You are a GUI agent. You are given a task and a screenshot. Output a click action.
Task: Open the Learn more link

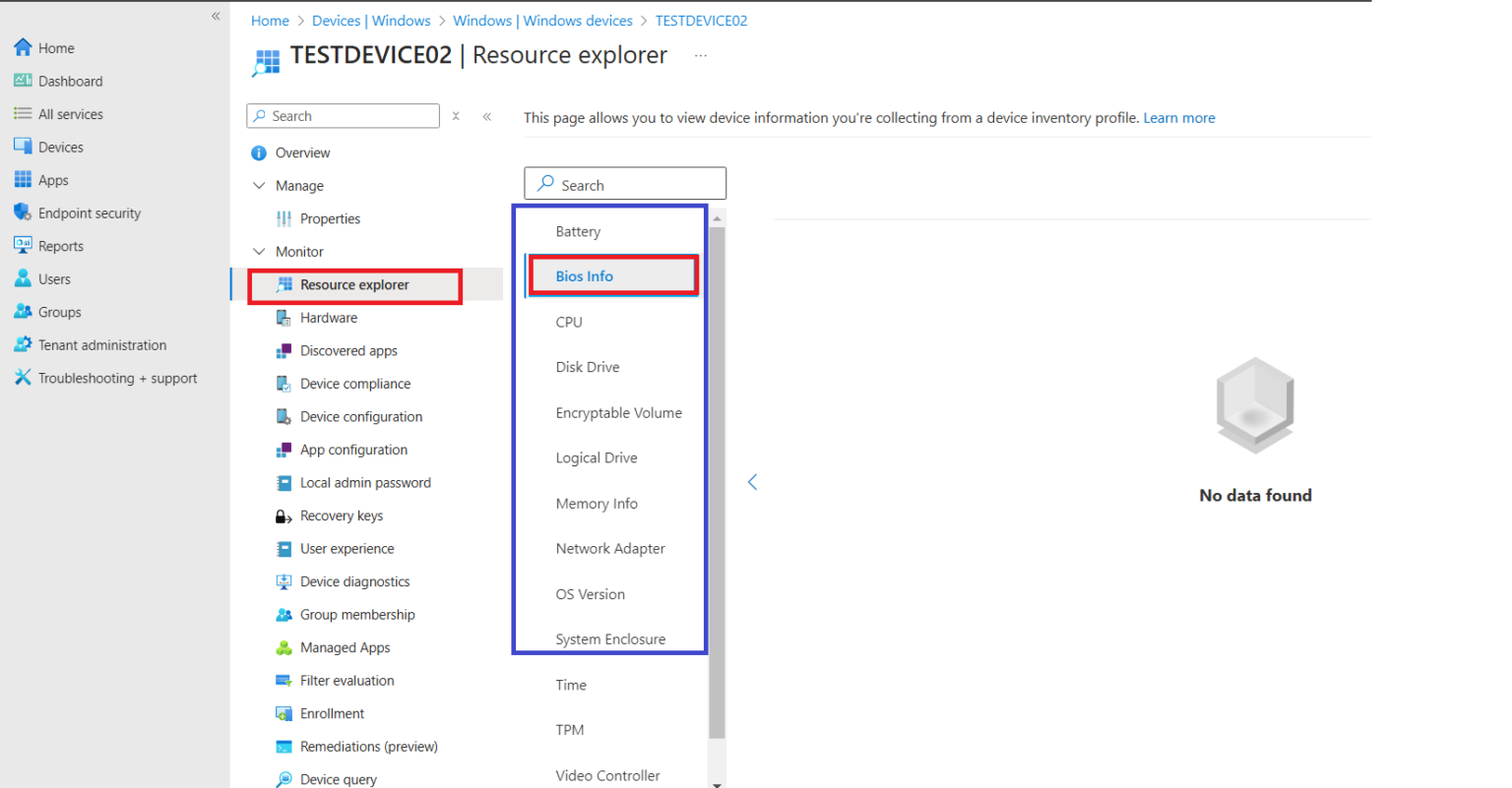click(1178, 118)
